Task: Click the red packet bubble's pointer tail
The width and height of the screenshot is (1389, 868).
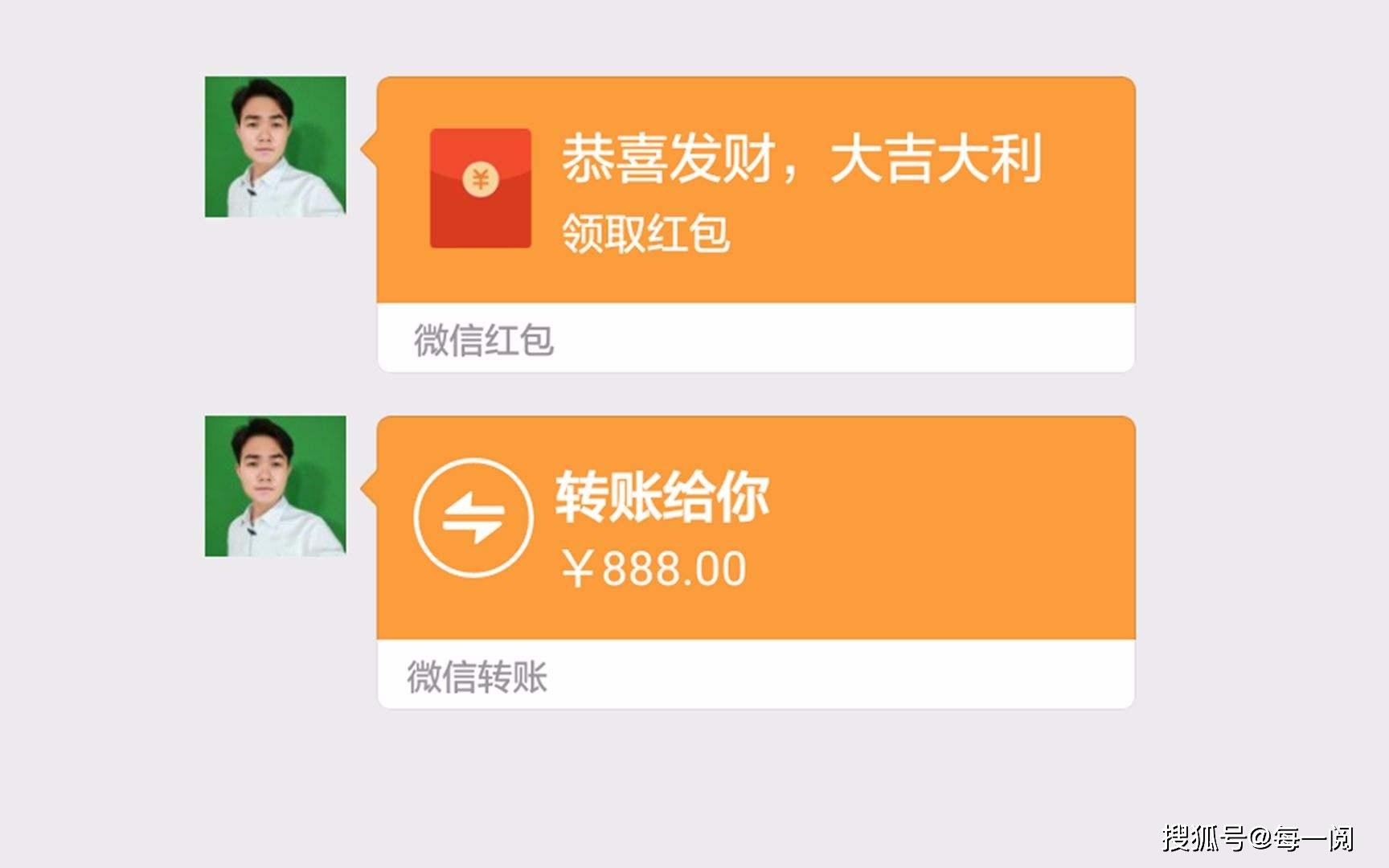Action: point(369,149)
